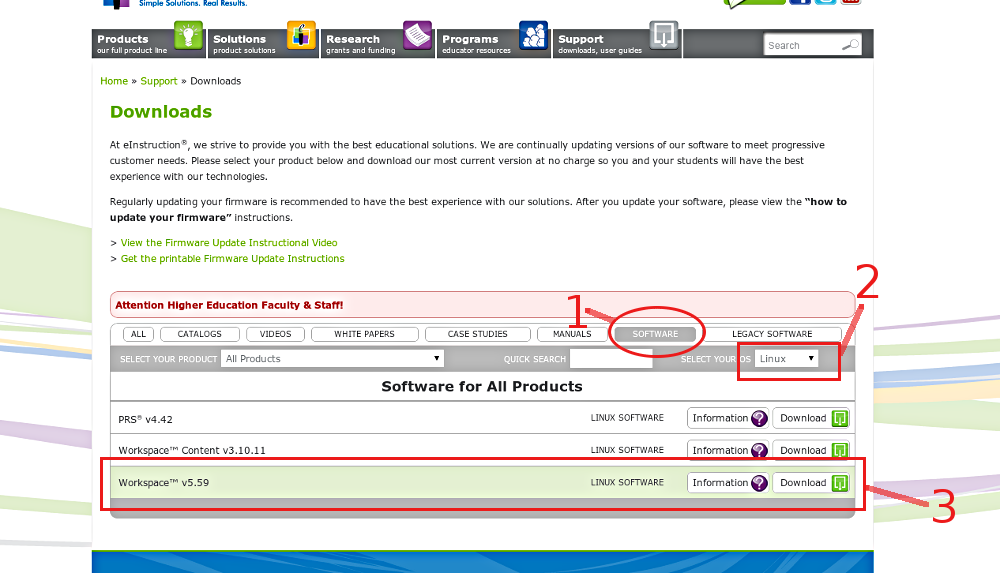Click the Quick Search input field

coord(611,359)
